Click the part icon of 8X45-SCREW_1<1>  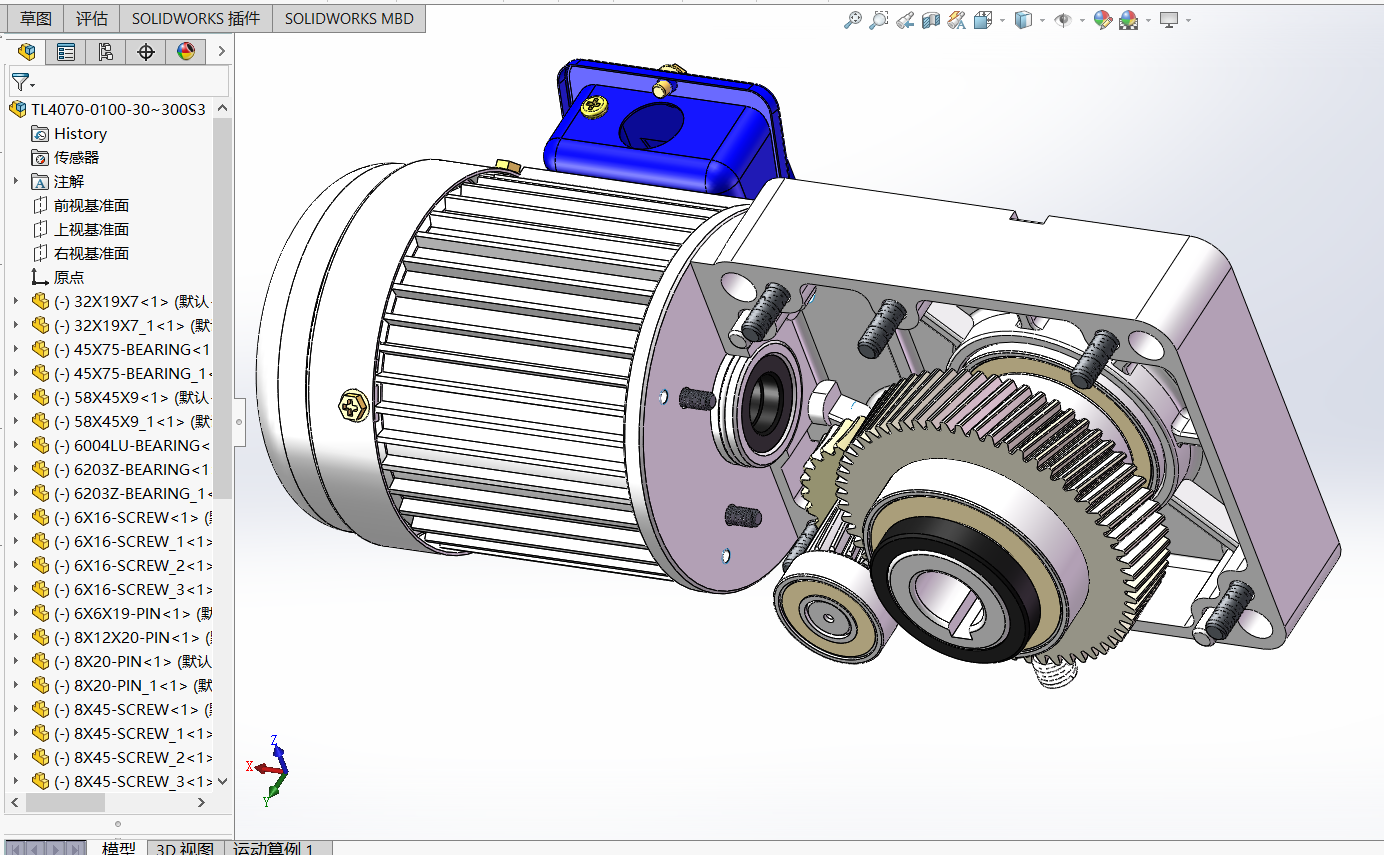pos(40,733)
